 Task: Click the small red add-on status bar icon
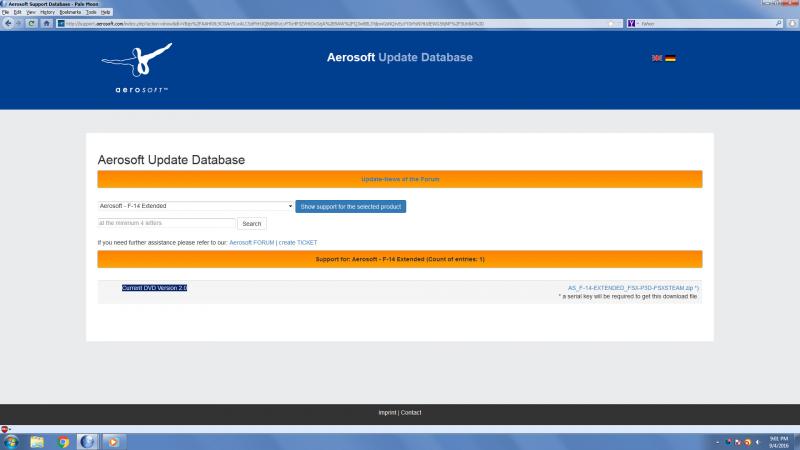[5, 429]
